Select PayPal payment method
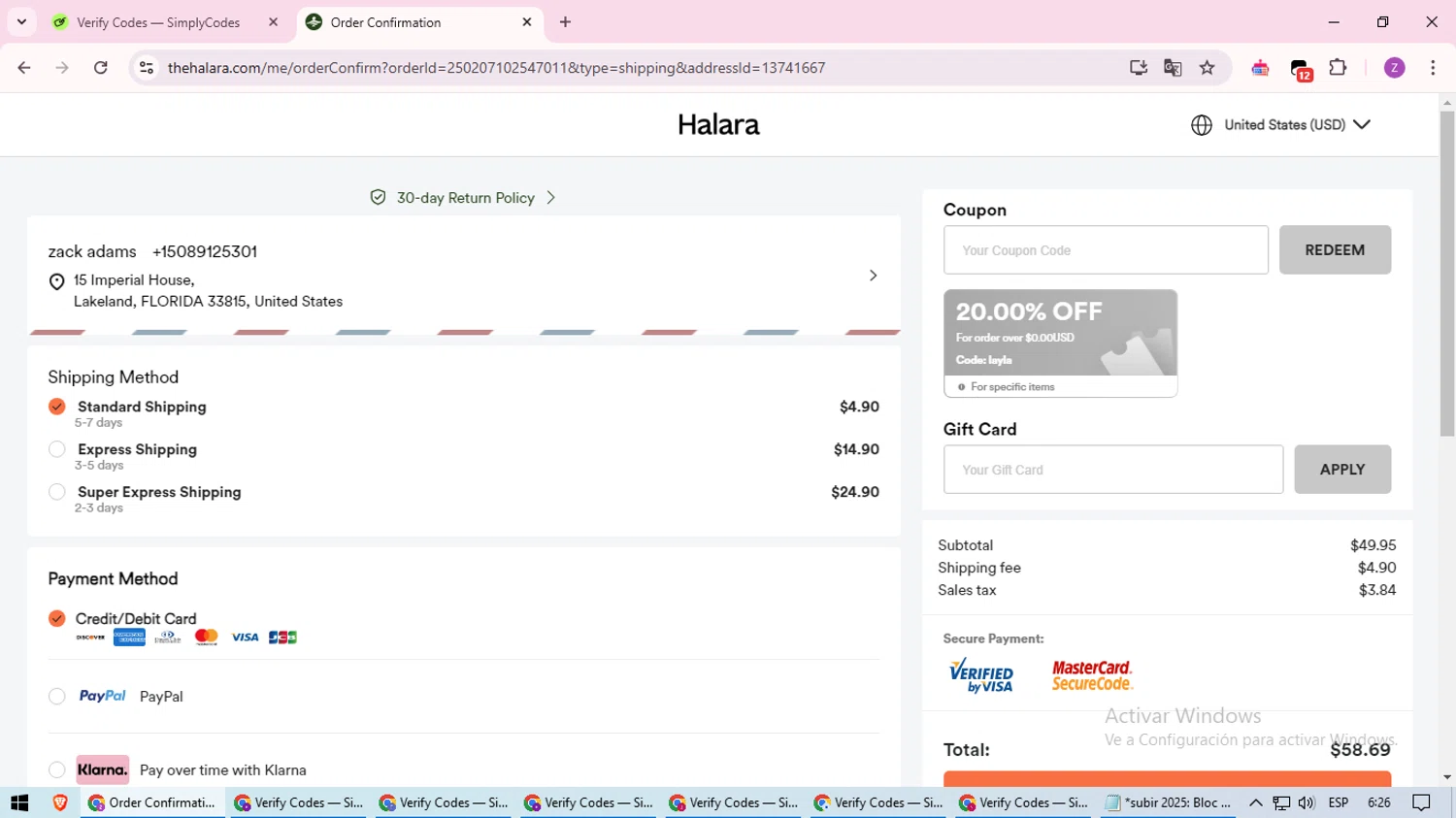 point(57,696)
